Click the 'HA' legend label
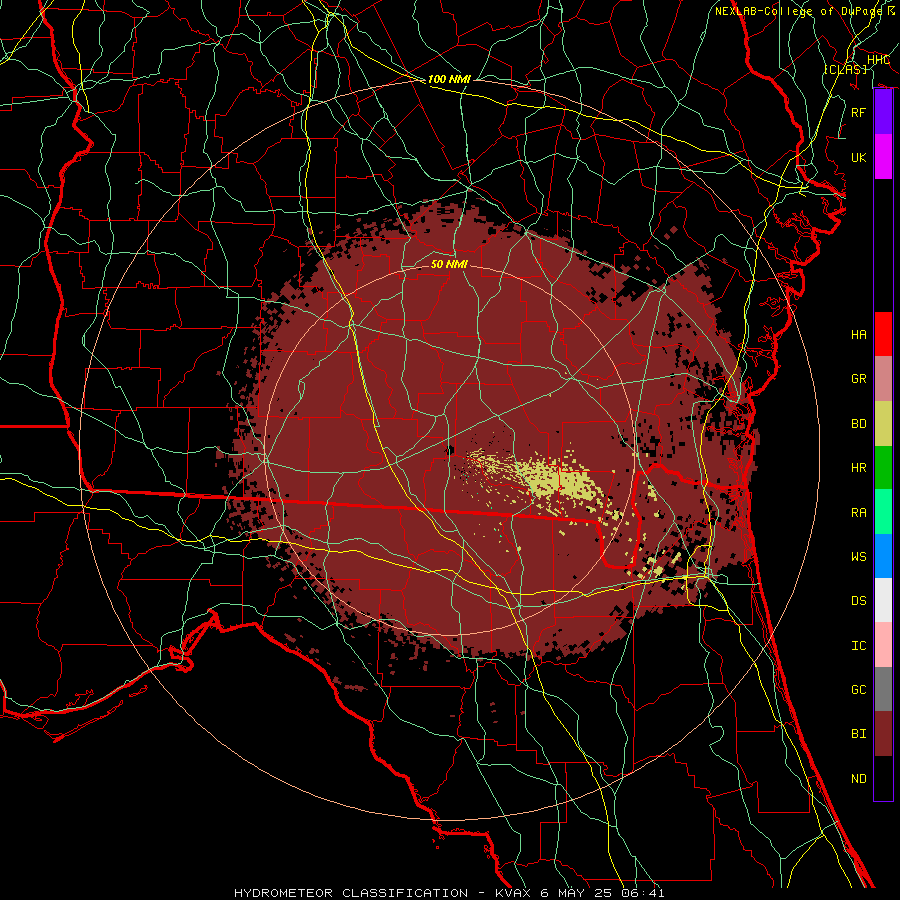The image size is (900, 900). 858,334
